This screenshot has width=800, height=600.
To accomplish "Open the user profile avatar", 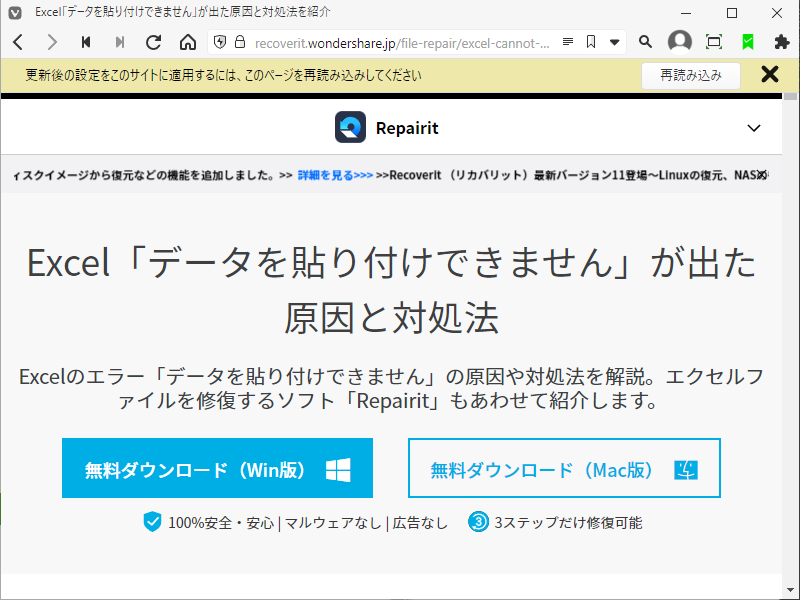I will coord(680,42).
